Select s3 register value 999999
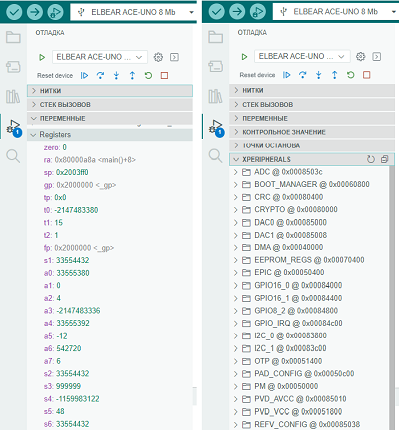399x430 pixels. [x=68, y=386]
